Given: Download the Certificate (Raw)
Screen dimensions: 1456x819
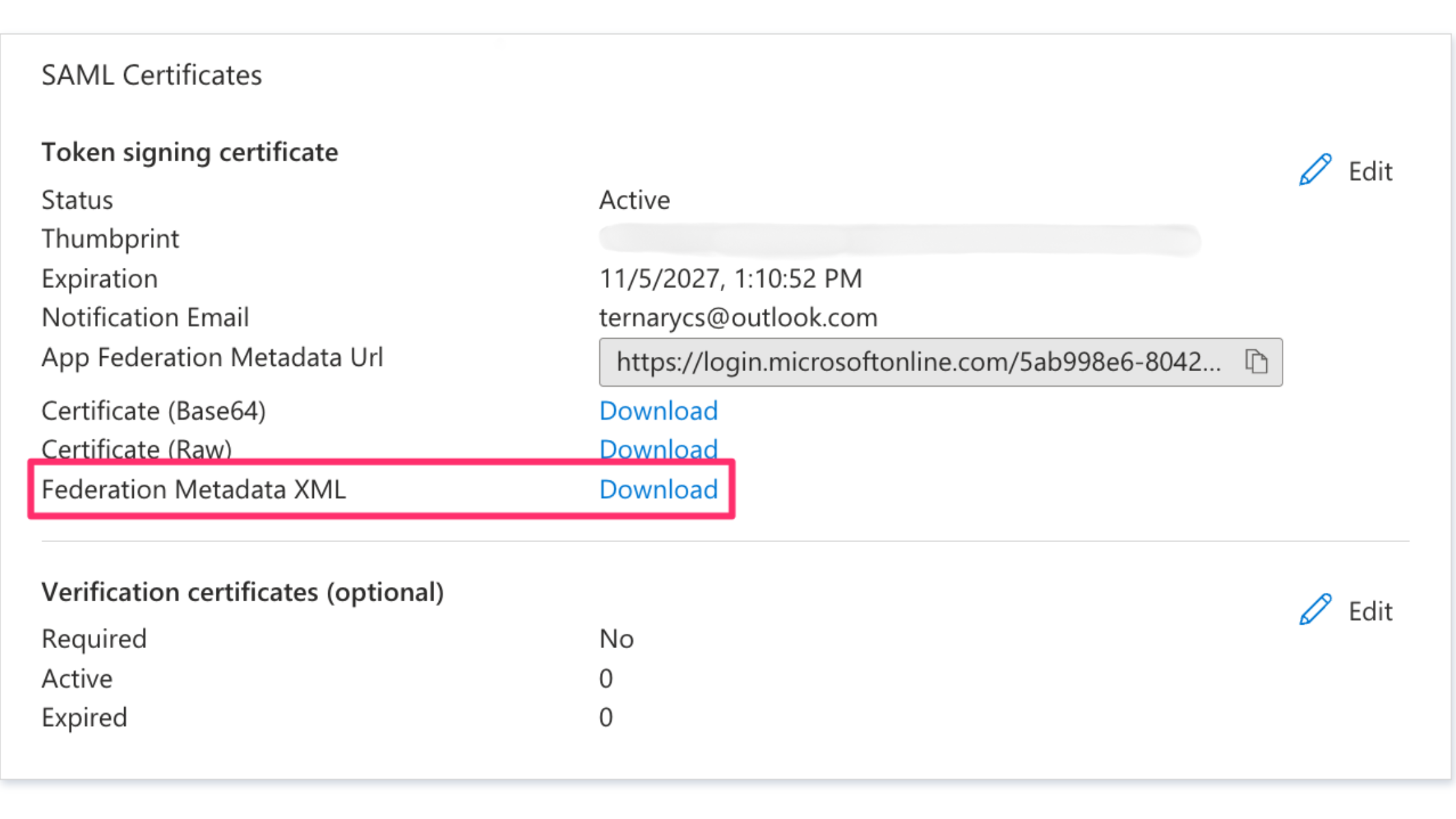Looking at the screenshot, I should coord(658,449).
